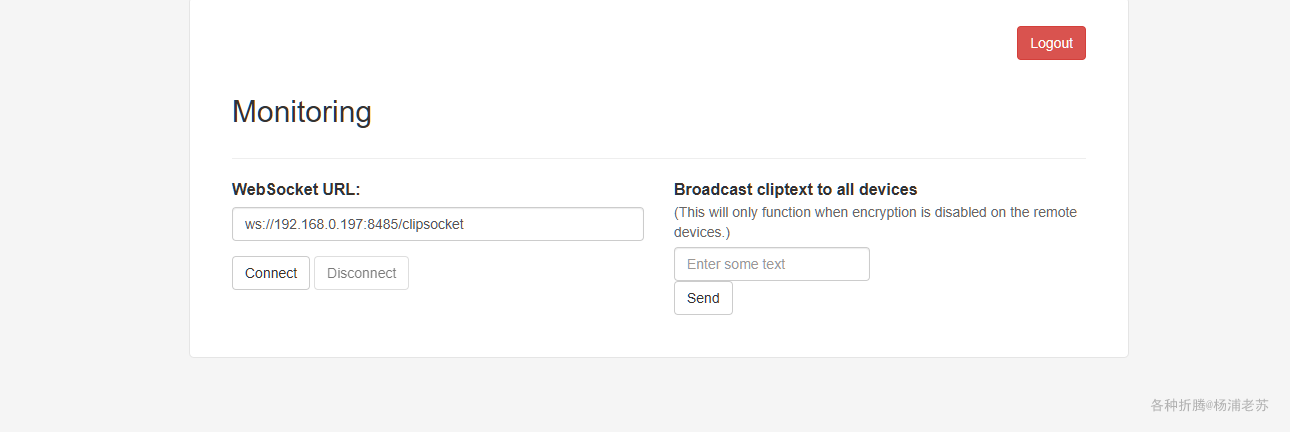
Task: Activate the broadcast cliptext input placeholder
Action: (772, 264)
